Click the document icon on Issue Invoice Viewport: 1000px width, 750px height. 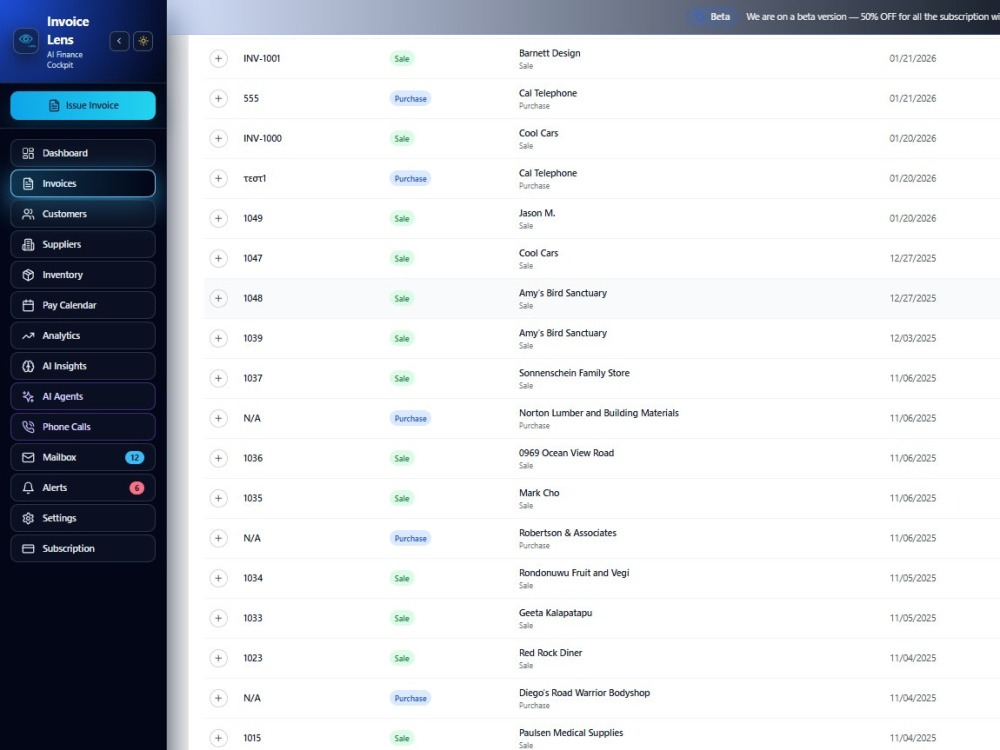pyautogui.click(x=54, y=105)
